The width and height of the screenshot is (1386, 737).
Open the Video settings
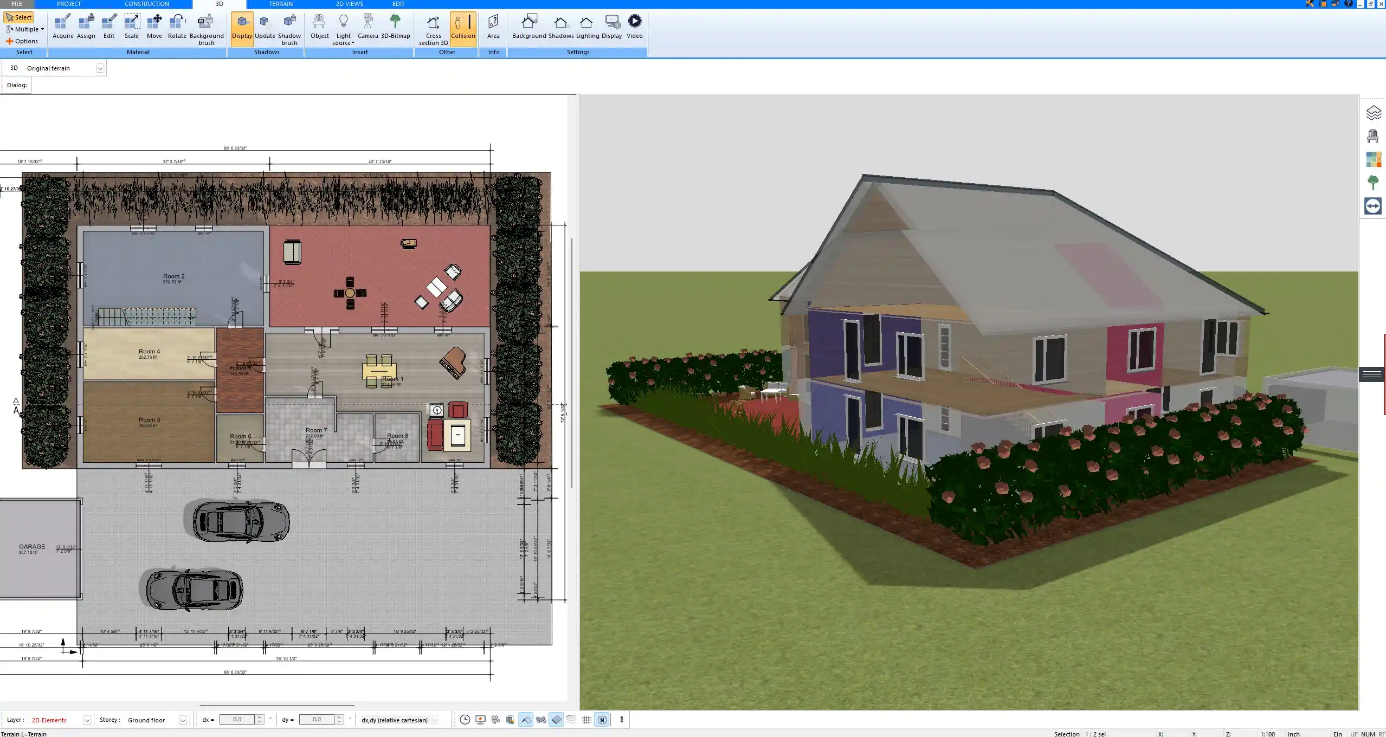[634, 26]
